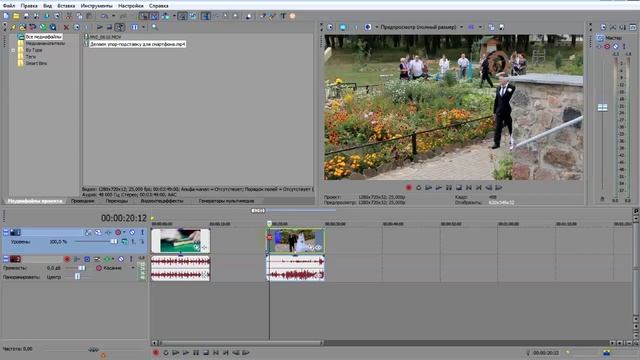
Task: Toggle Auto Ripple in main toolbar
Action: (165, 16)
